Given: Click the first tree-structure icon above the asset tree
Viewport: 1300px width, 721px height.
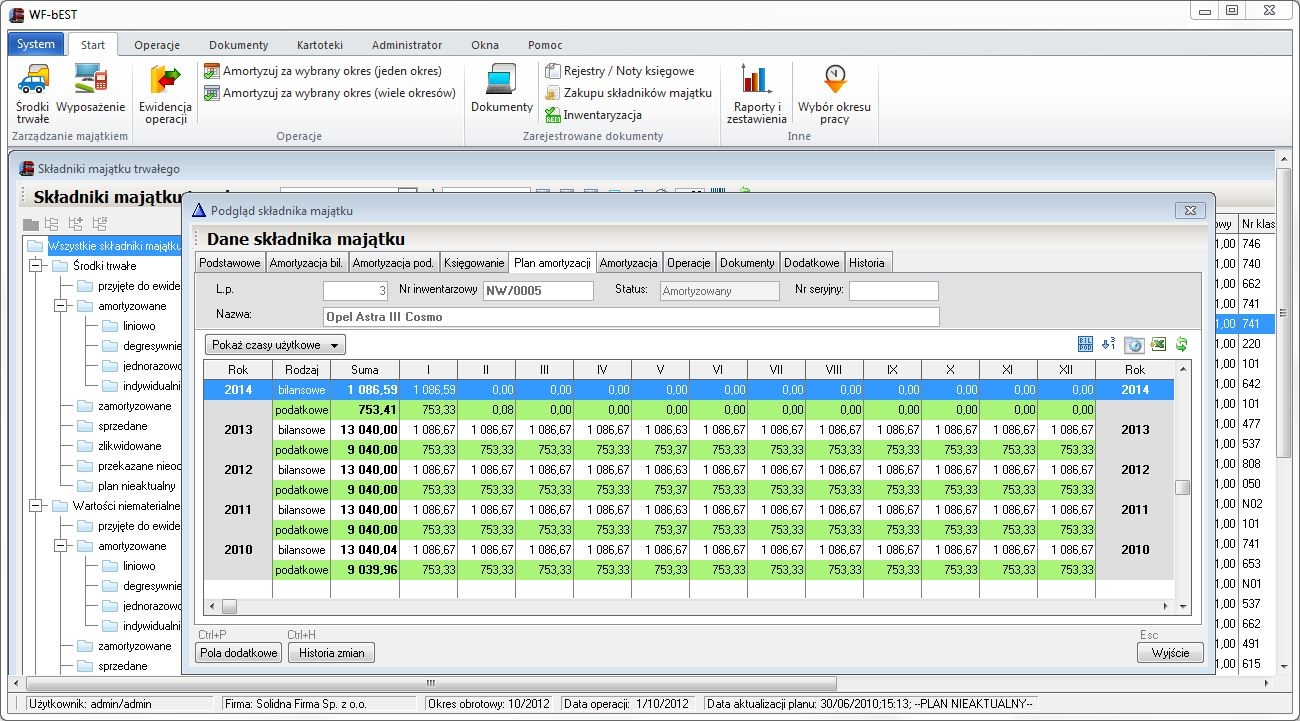Looking at the screenshot, I should pos(52,224).
